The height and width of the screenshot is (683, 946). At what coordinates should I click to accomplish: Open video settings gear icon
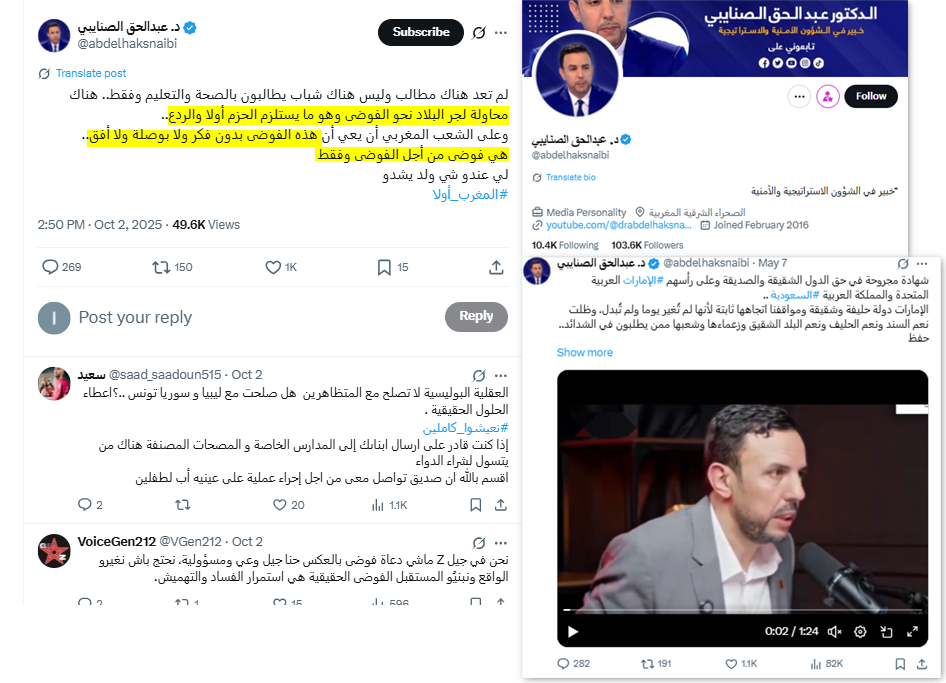pyautogui.click(x=860, y=632)
